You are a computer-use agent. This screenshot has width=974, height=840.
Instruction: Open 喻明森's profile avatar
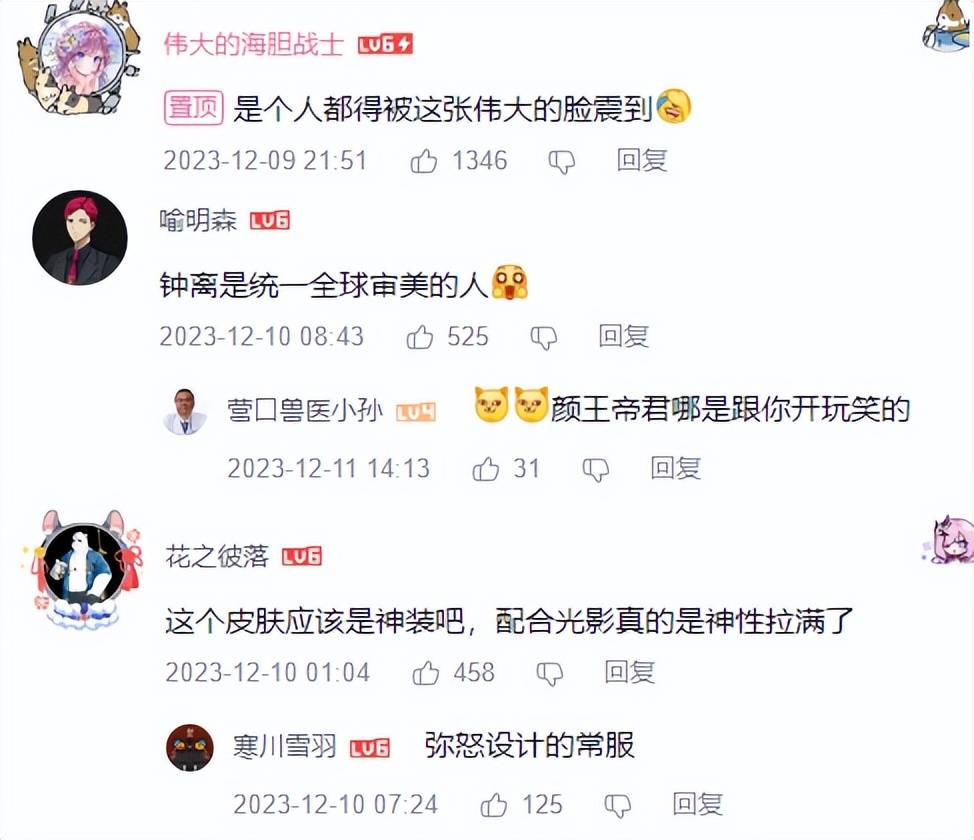click(80, 238)
